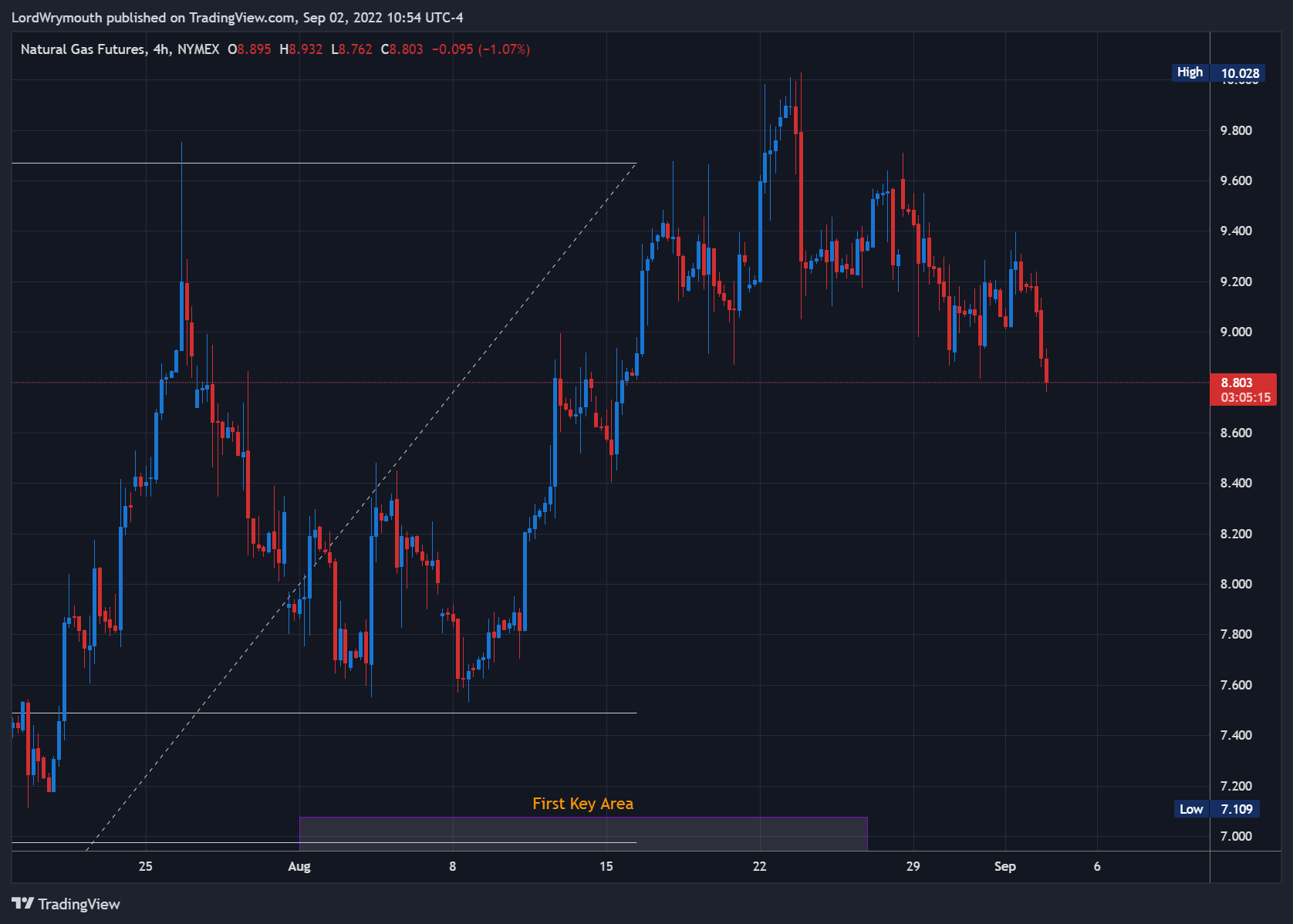
Task: Click the 9.800 price axis label
Action: [x=1236, y=130]
